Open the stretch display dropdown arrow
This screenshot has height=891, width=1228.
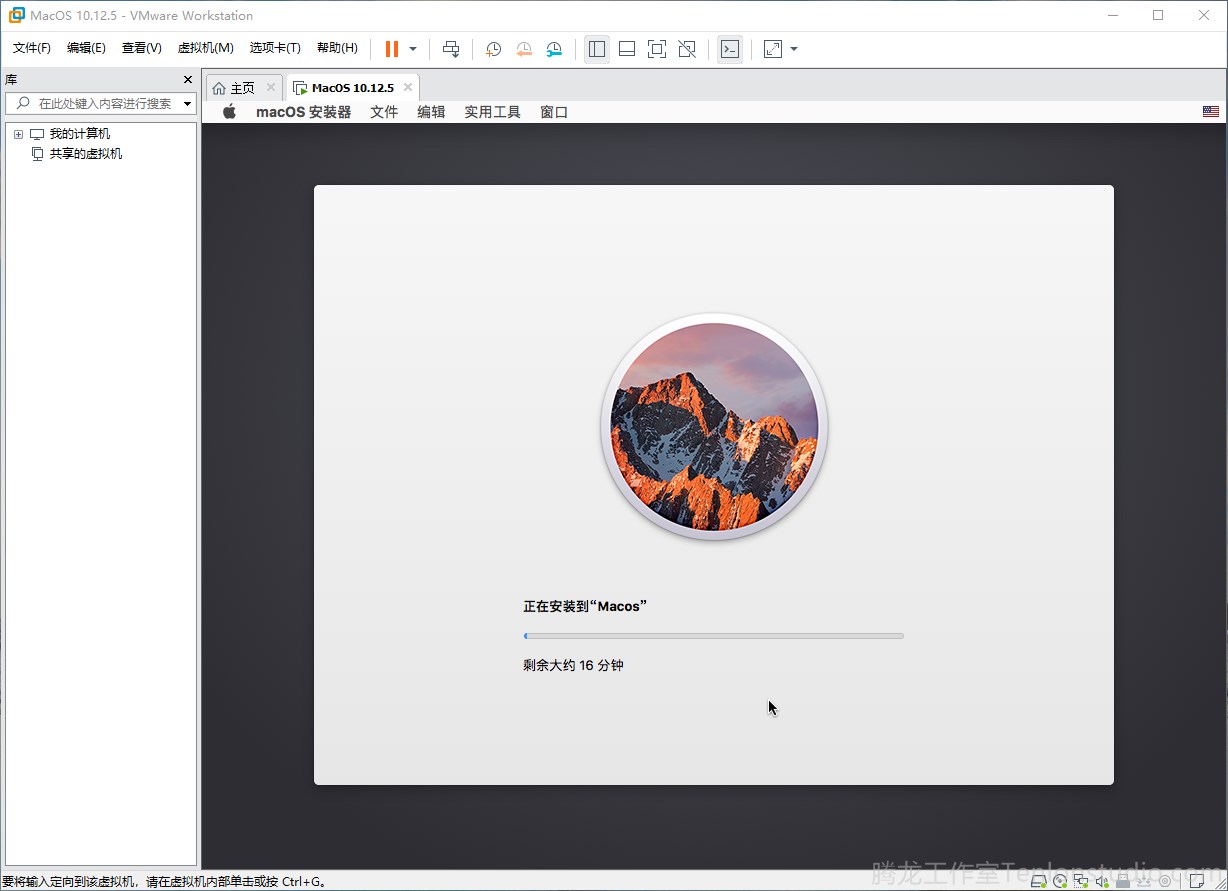click(x=794, y=49)
